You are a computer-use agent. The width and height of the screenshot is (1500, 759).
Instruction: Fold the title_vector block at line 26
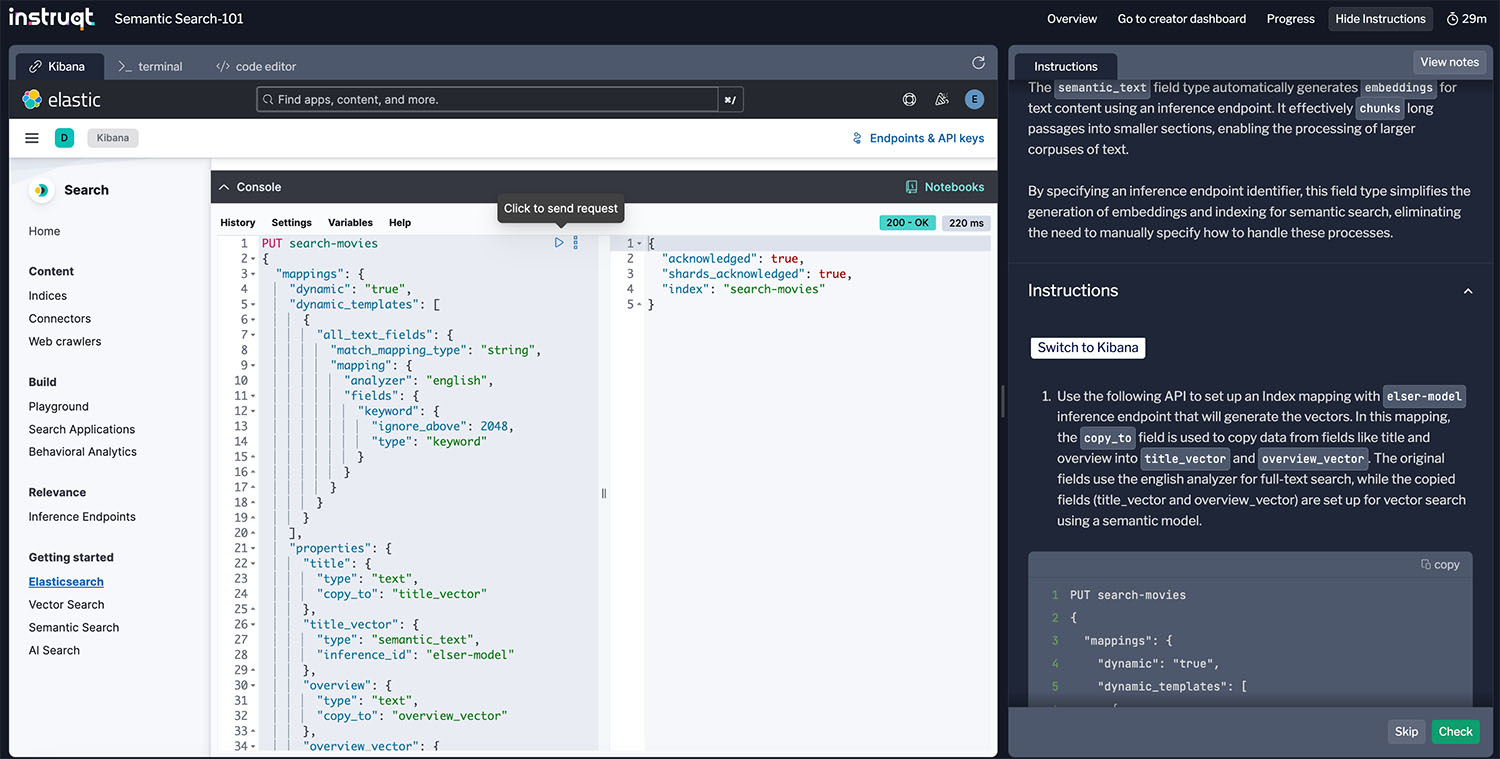click(x=253, y=624)
